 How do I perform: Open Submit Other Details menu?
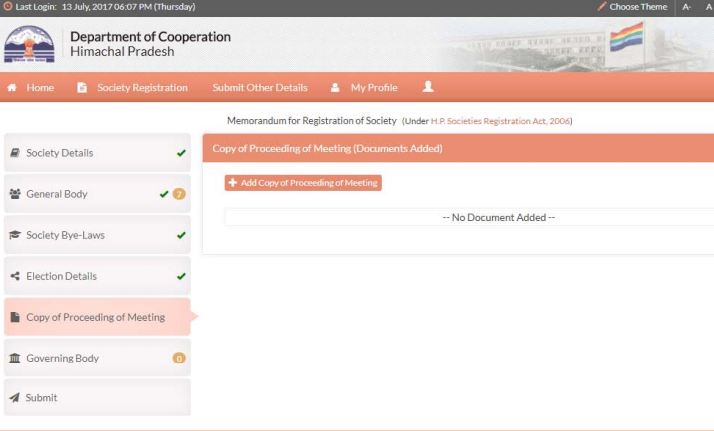[x=260, y=87]
